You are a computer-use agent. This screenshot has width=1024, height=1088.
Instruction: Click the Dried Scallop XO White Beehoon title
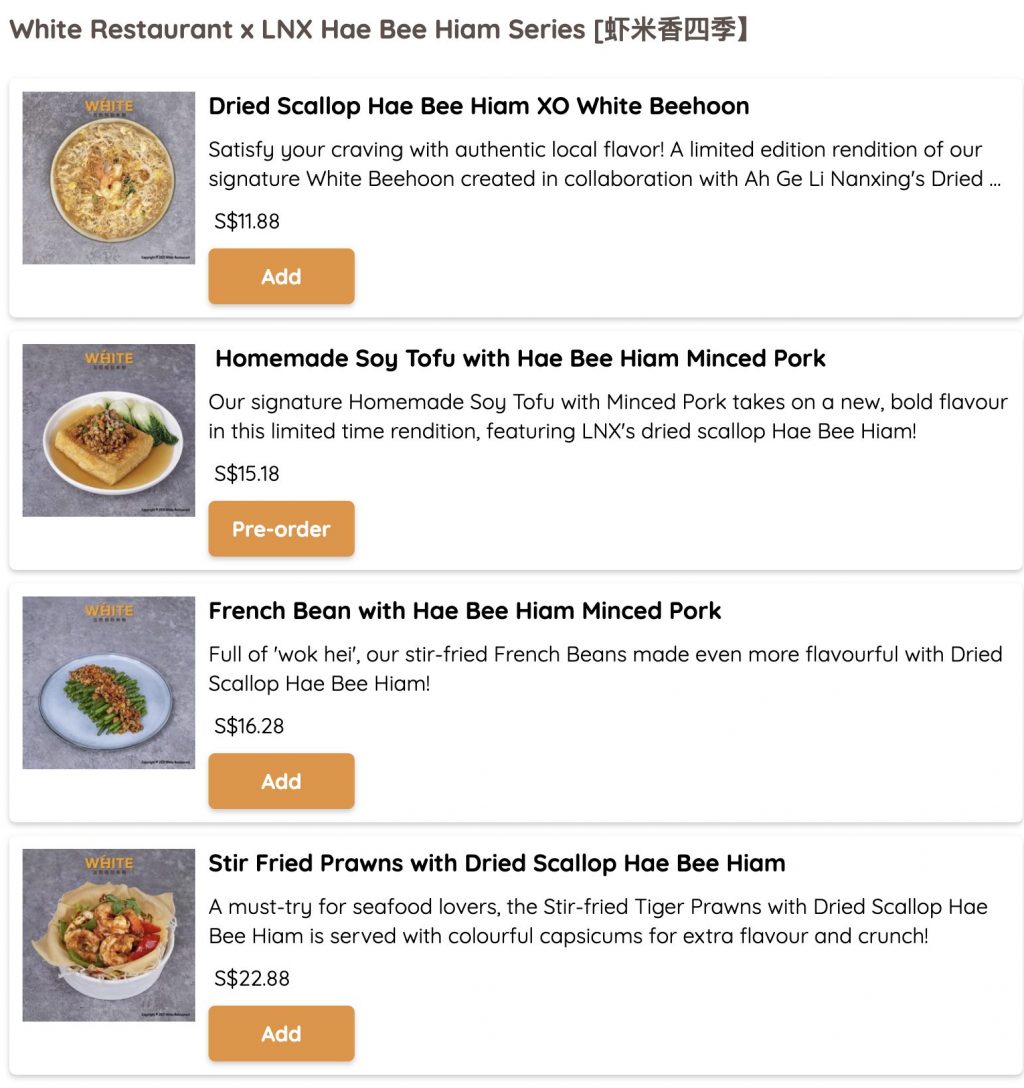478,106
